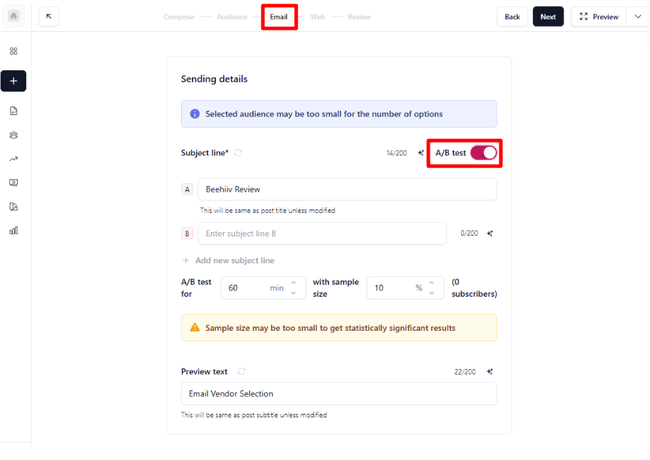Expand the dropdown arrow next to Preview
The width and height of the screenshot is (650, 460).
pyautogui.click(x=638, y=17)
